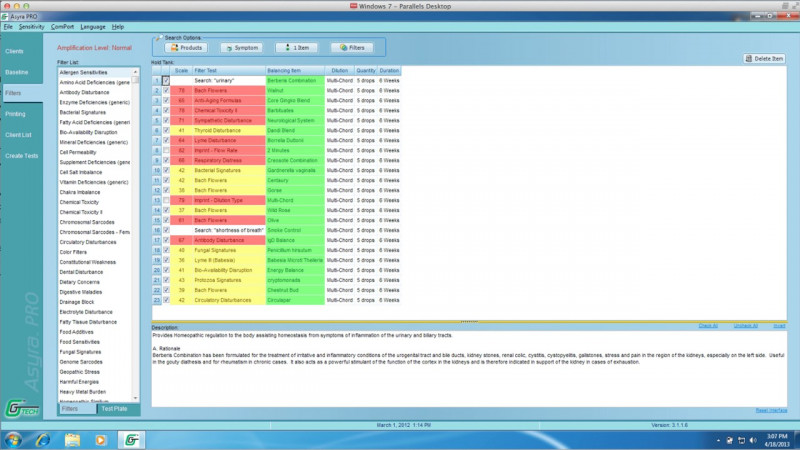Screen dimensions: 800x450
Task: Open Windows Explorer folder in taskbar
Action: coord(72,440)
